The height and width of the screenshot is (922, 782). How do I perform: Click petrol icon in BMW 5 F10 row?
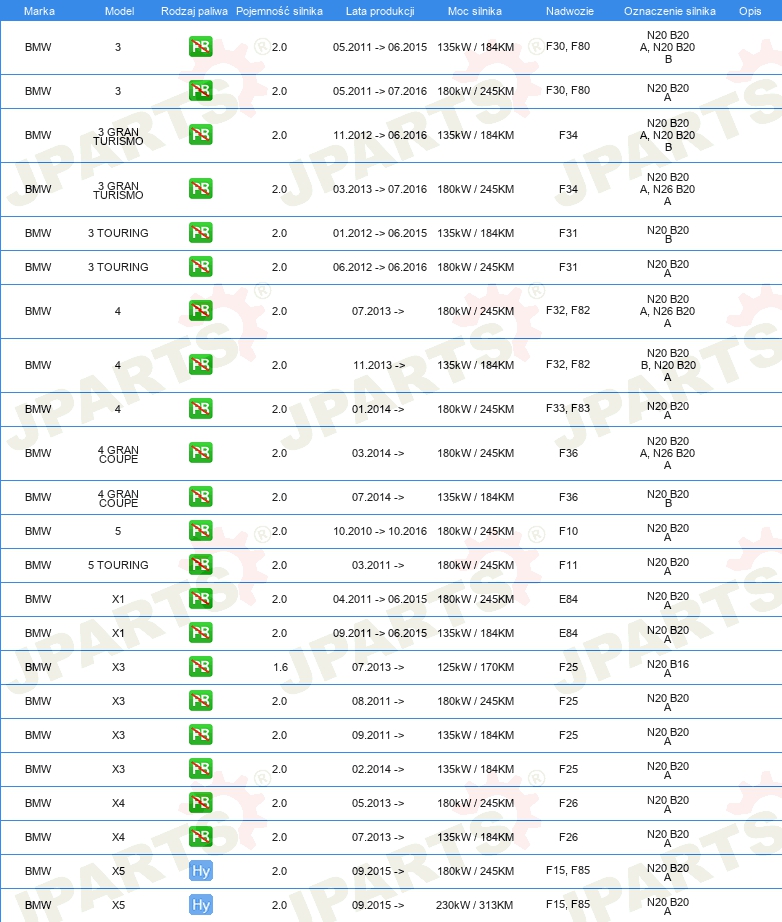[x=200, y=532]
